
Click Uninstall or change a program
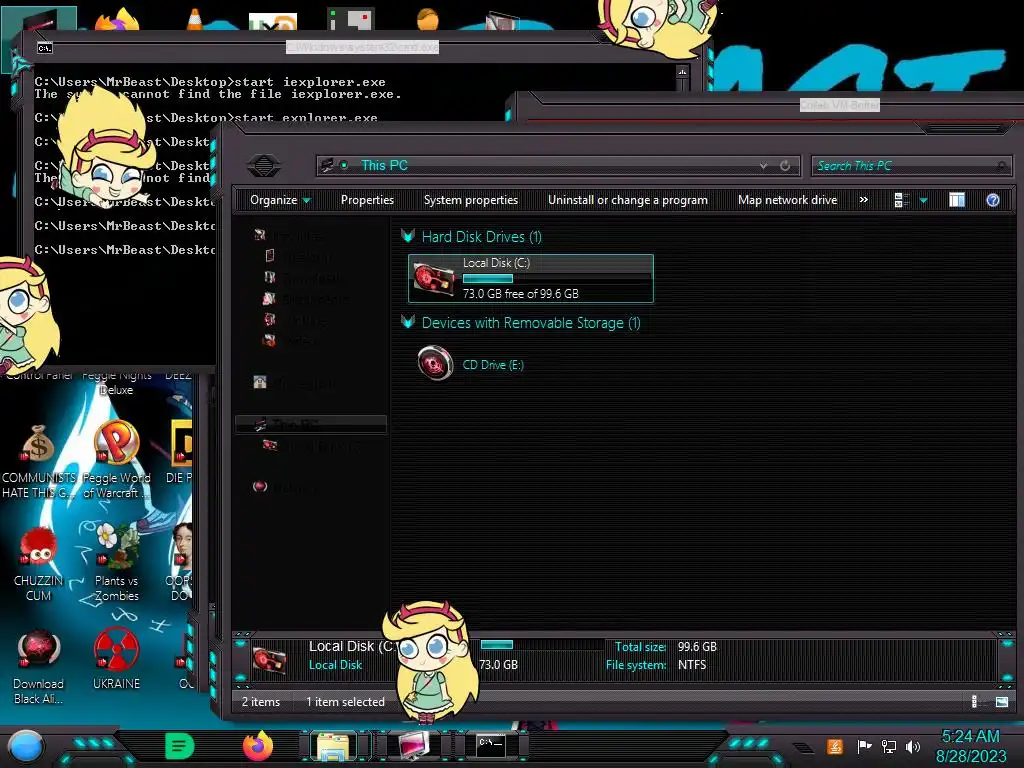tap(628, 200)
